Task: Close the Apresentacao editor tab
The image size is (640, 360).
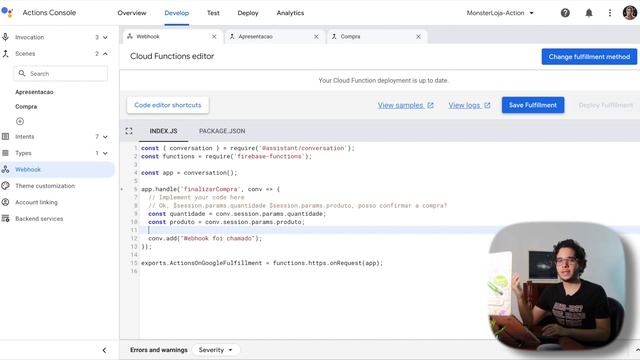Action: [x=316, y=37]
